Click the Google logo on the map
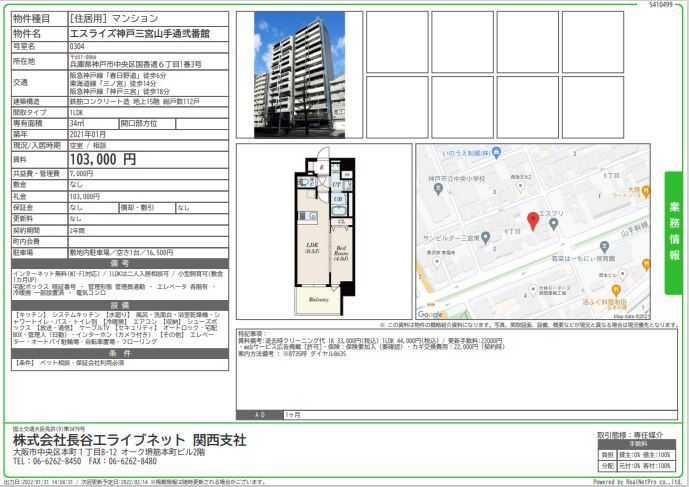Screen dimensions: 689x487 click(x=430, y=314)
